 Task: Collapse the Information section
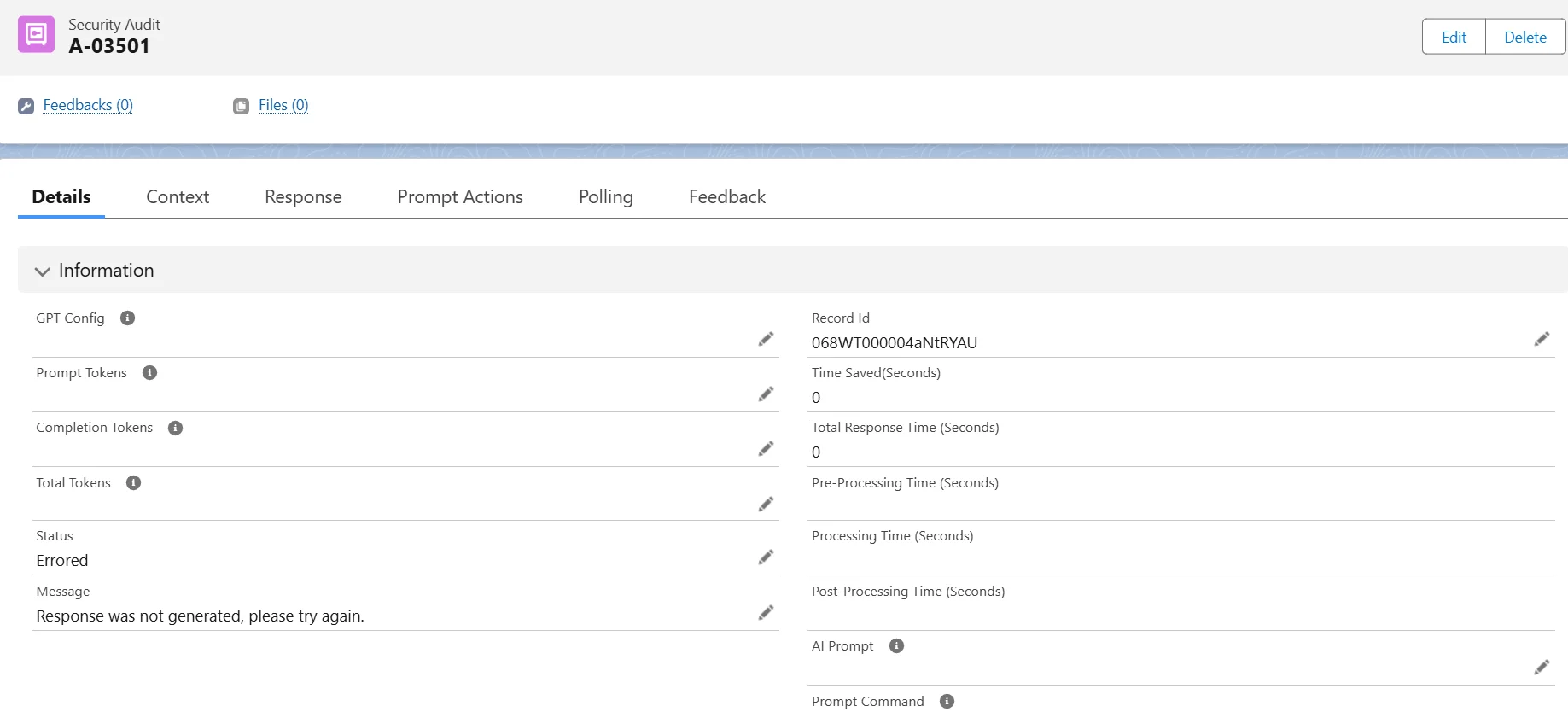(x=42, y=271)
